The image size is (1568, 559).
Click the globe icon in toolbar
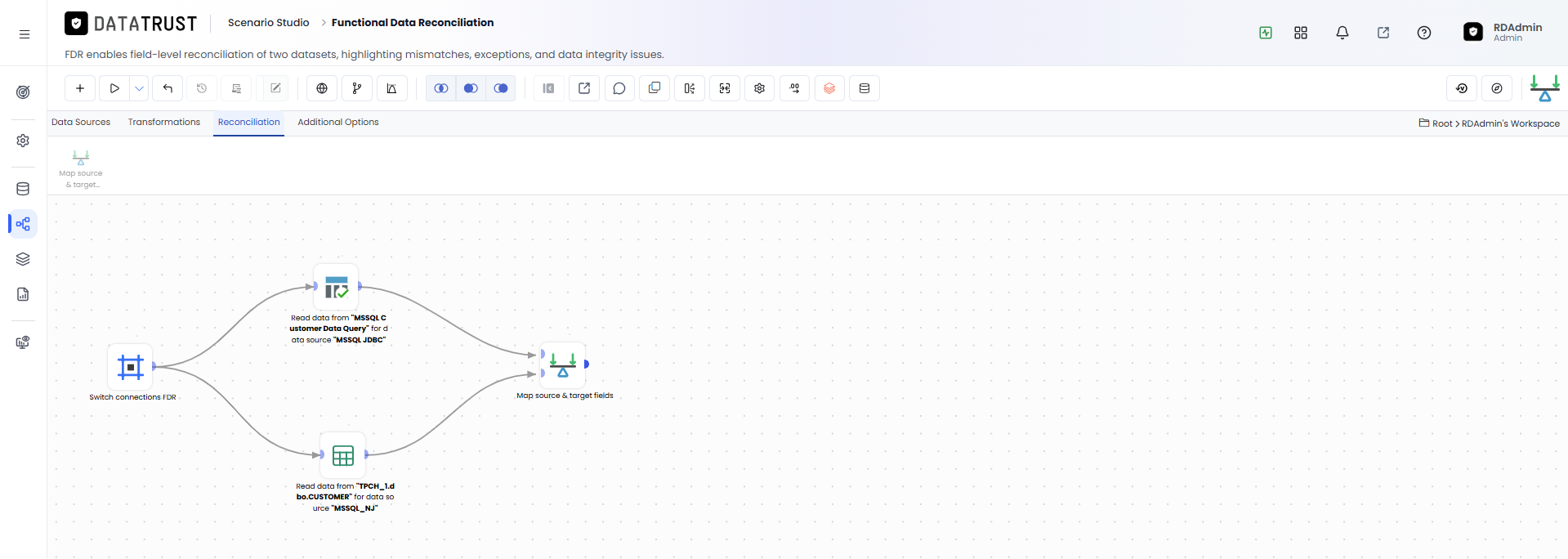point(322,88)
